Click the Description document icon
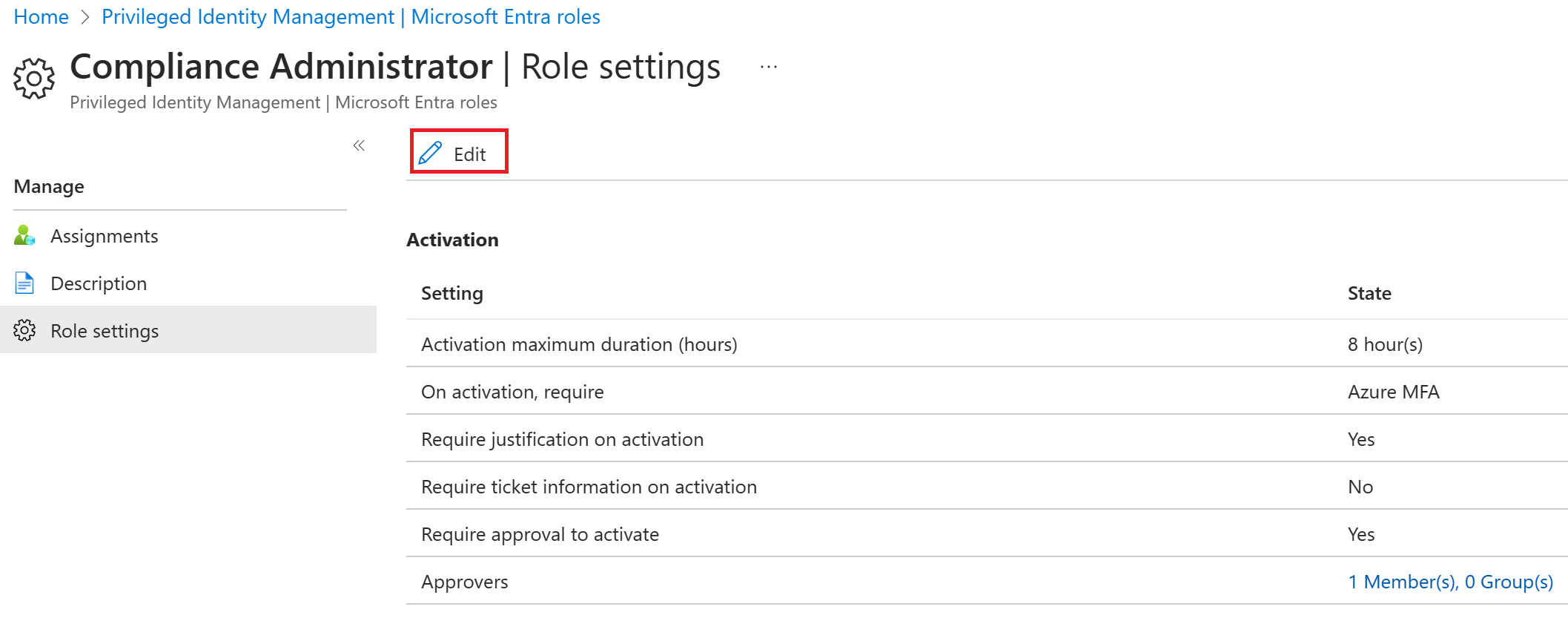This screenshot has width=1568, height=618. (x=24, y=283)
